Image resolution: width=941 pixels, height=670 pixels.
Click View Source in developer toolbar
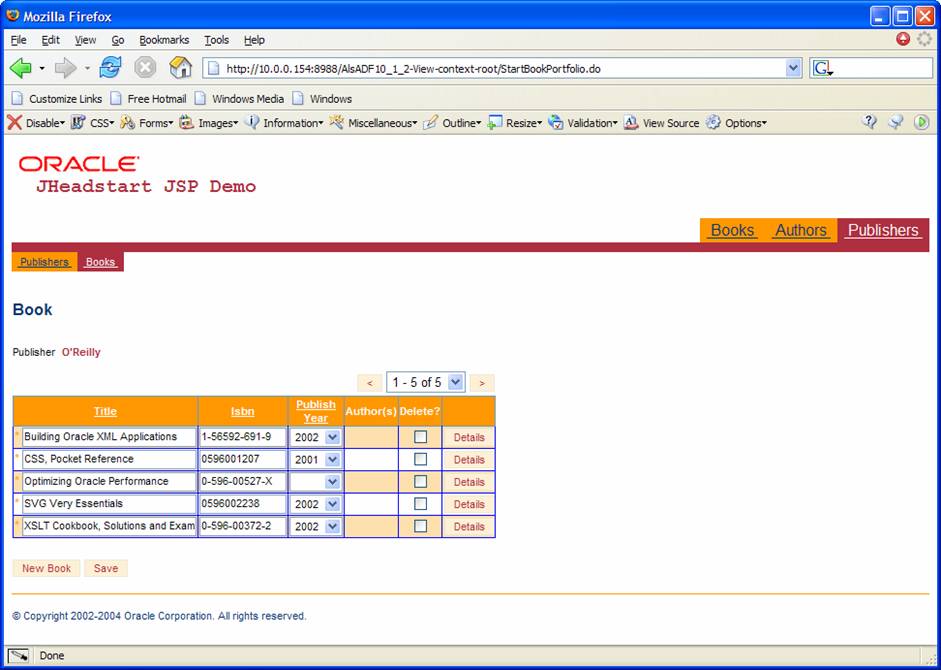[x=670, y=123]
